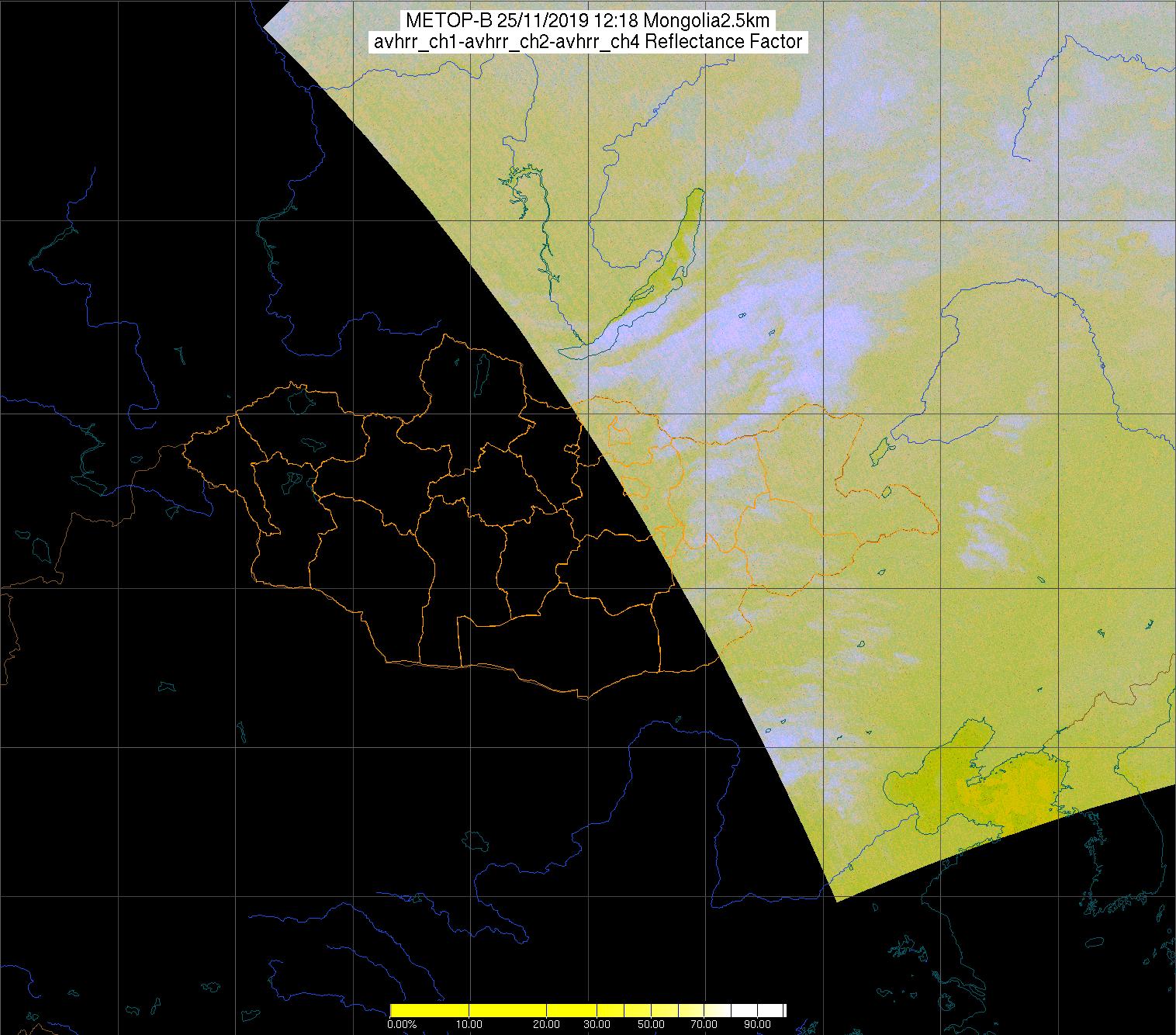Click the white segment above 90.00 on the color scale
The image size is (1176, 1035).
[x=770, y=1010]
